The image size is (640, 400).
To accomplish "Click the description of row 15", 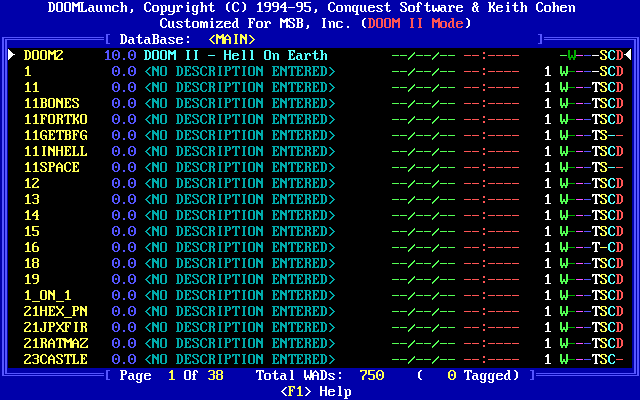I will pos(240,231).
